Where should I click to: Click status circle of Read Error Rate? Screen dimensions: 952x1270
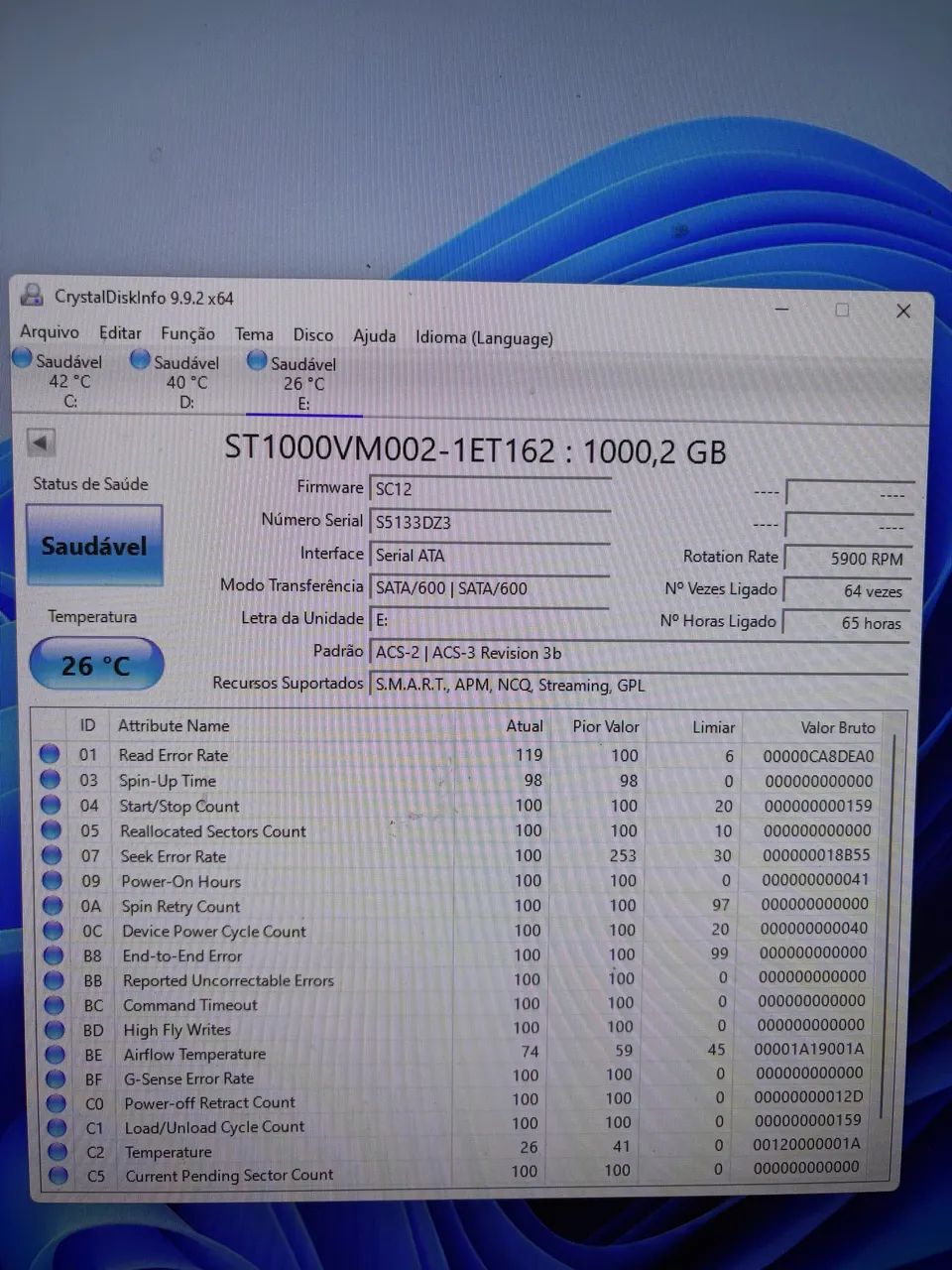click(x=49, y=754)
